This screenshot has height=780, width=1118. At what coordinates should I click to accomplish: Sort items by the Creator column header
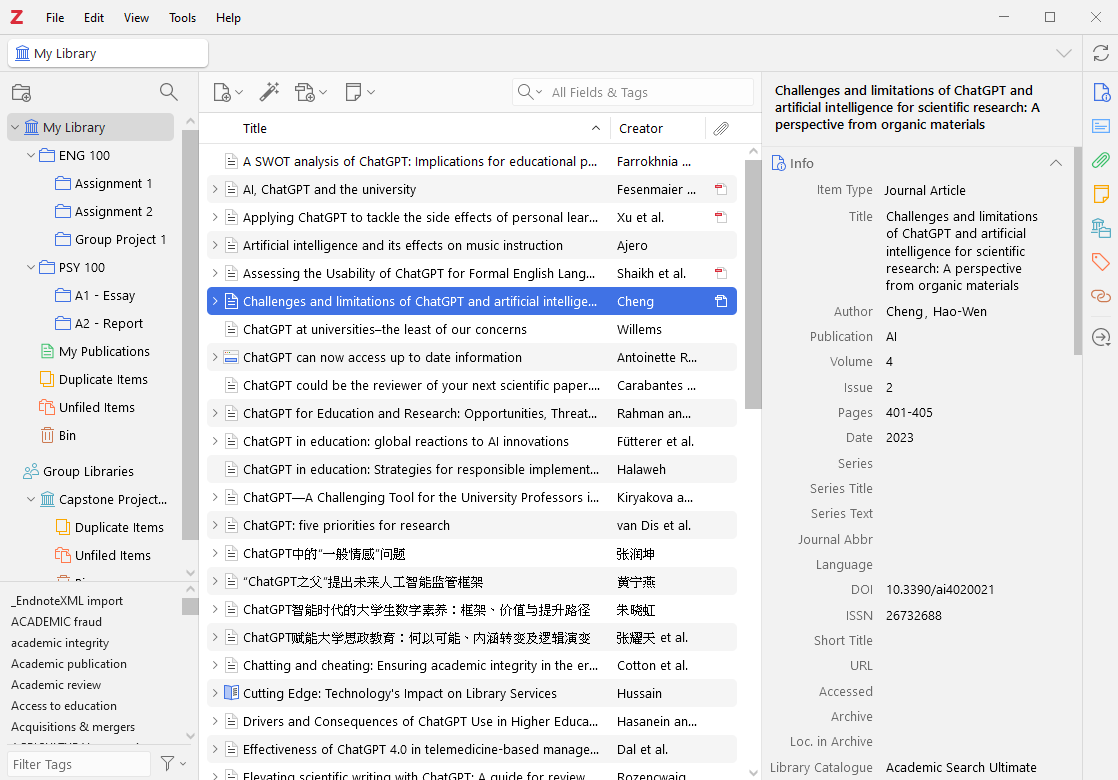coord(641,128)
